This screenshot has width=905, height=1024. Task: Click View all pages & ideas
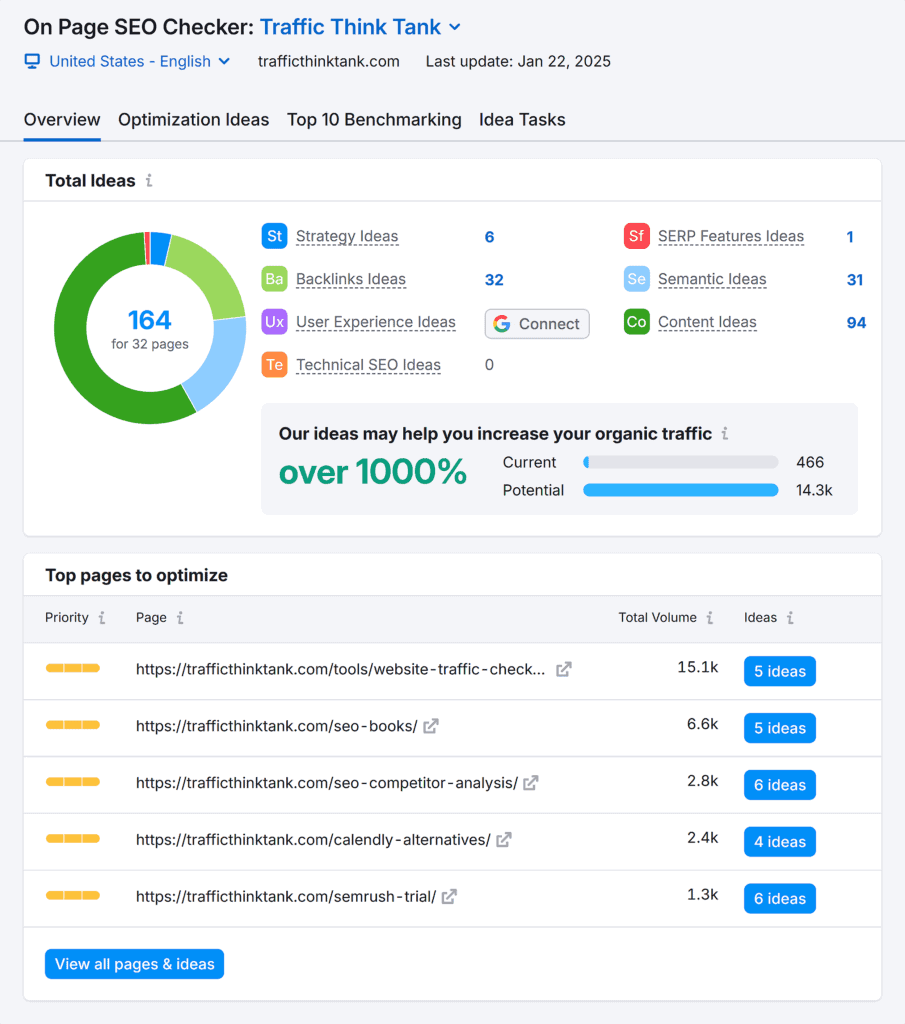click(134, 963)
